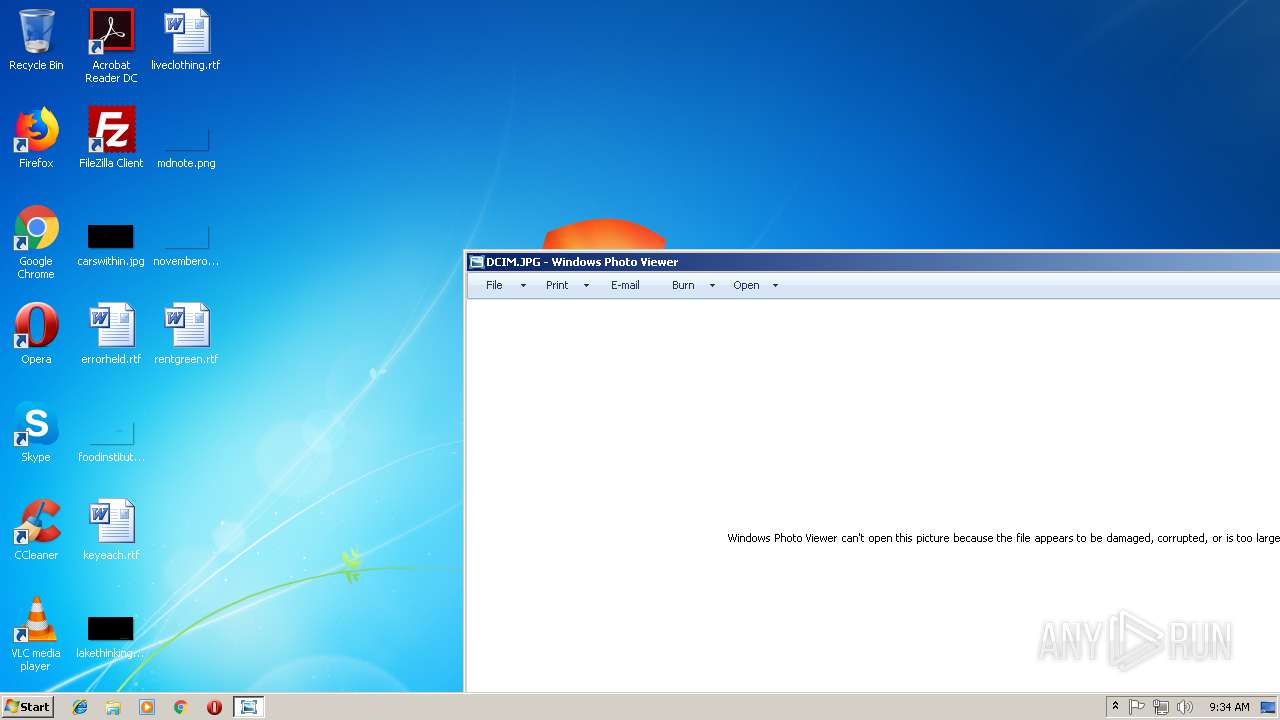The width and height of the screenshot is (1280, 720).
Task: Open Windows Explorer folder in taskbar
Action: [113, 707]
